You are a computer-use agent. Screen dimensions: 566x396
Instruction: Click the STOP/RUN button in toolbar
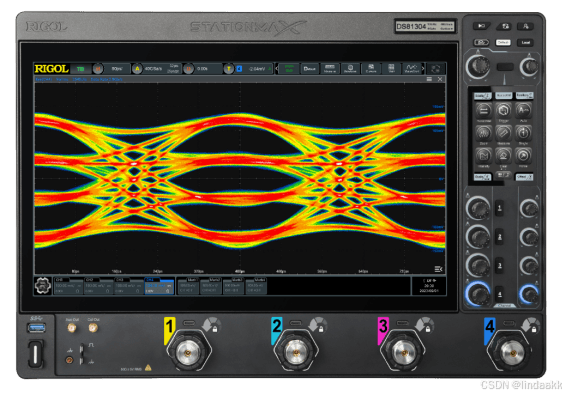[289, 69]
